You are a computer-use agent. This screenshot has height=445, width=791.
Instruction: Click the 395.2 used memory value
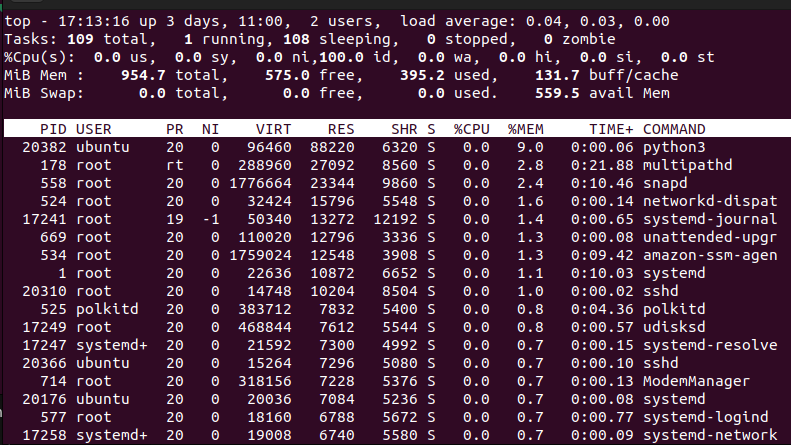(422, 75)
